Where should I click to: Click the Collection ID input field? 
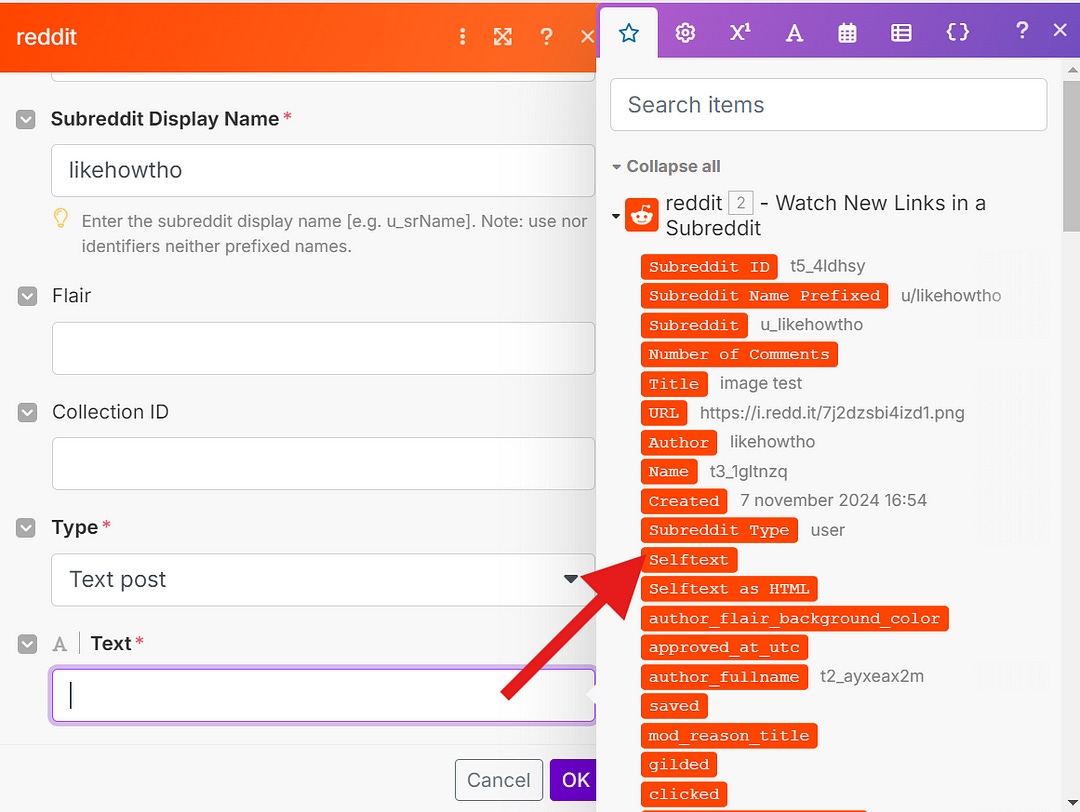click(x=323, y=464)
